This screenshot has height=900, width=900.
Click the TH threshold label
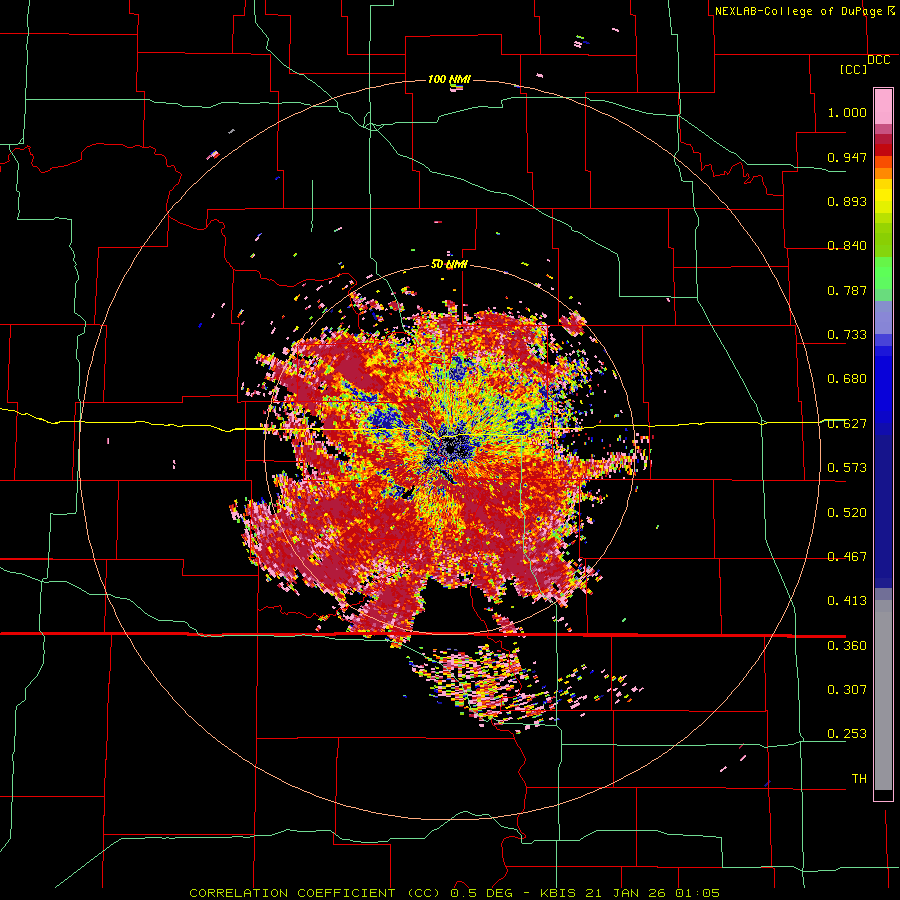pos(859,779)
